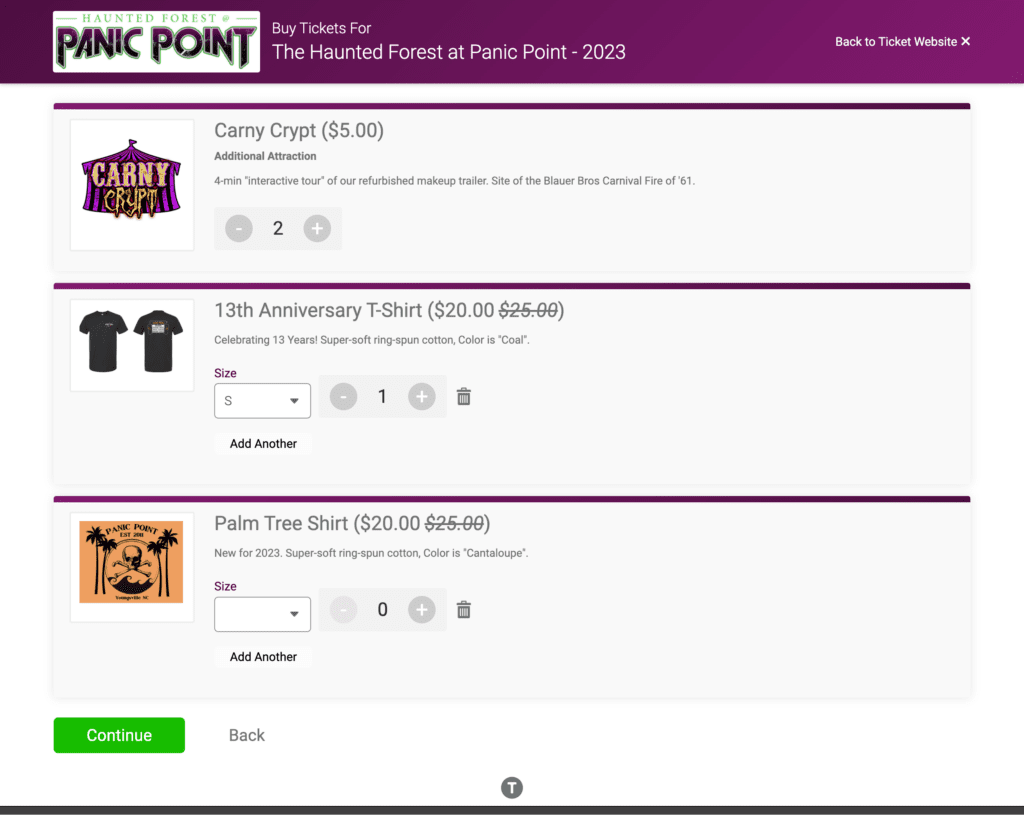The image size is (1024, 815).
Task: Add Another size for Palm Tree Shirt
Action: coord(263,657)
